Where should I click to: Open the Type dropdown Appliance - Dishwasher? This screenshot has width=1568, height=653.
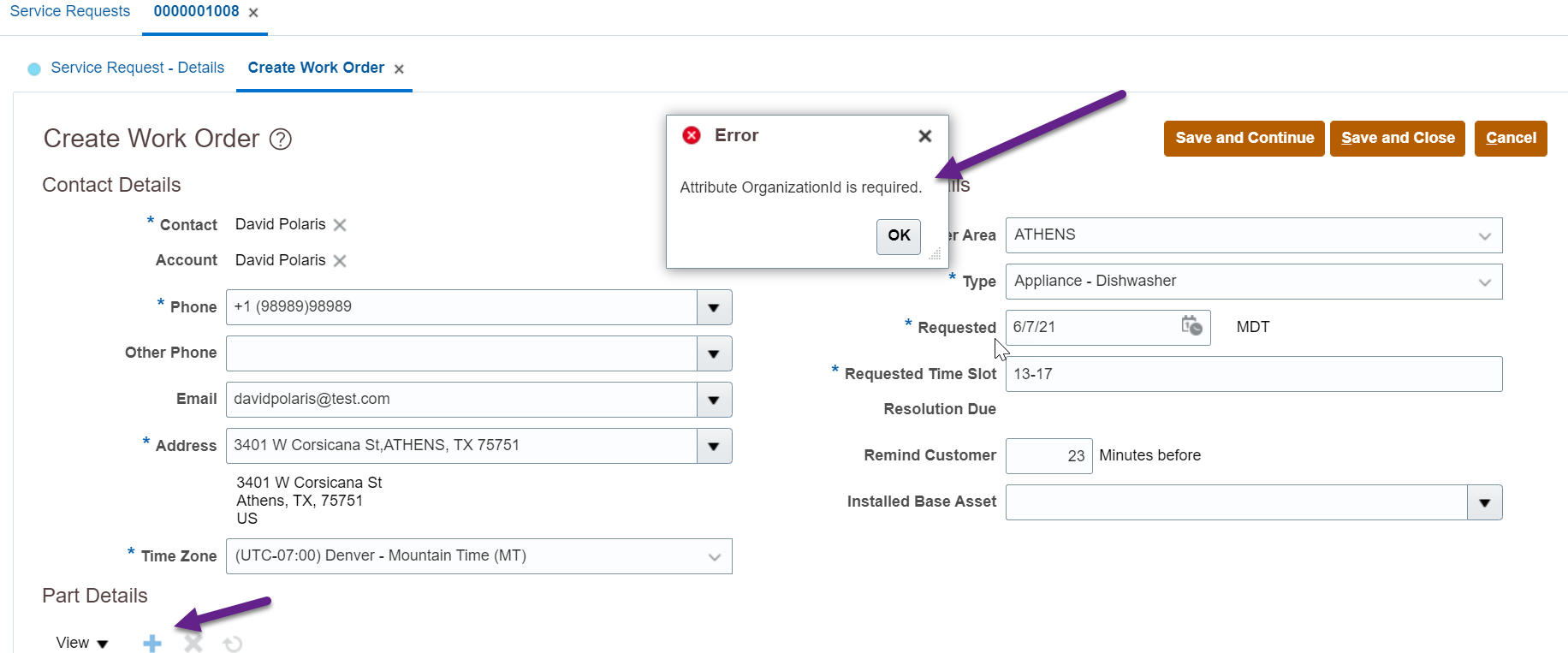point(1254,282)
